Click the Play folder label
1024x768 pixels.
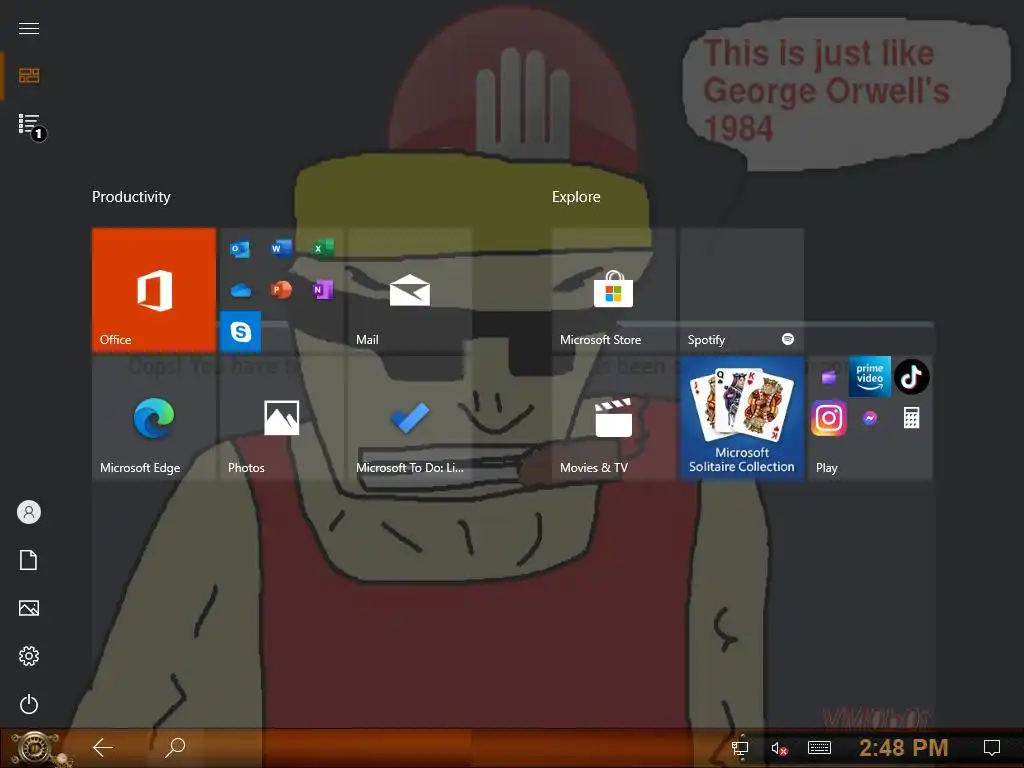click(827, 468)
